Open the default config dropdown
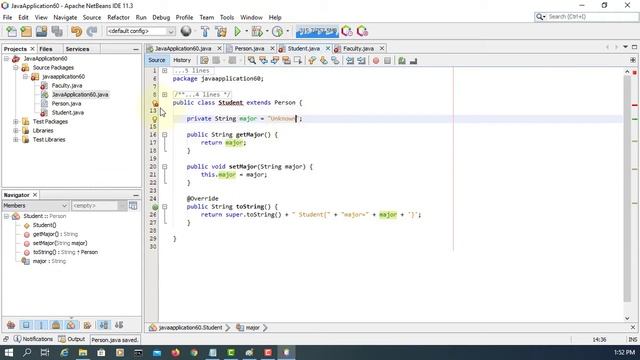 click(x=141, y=31)
